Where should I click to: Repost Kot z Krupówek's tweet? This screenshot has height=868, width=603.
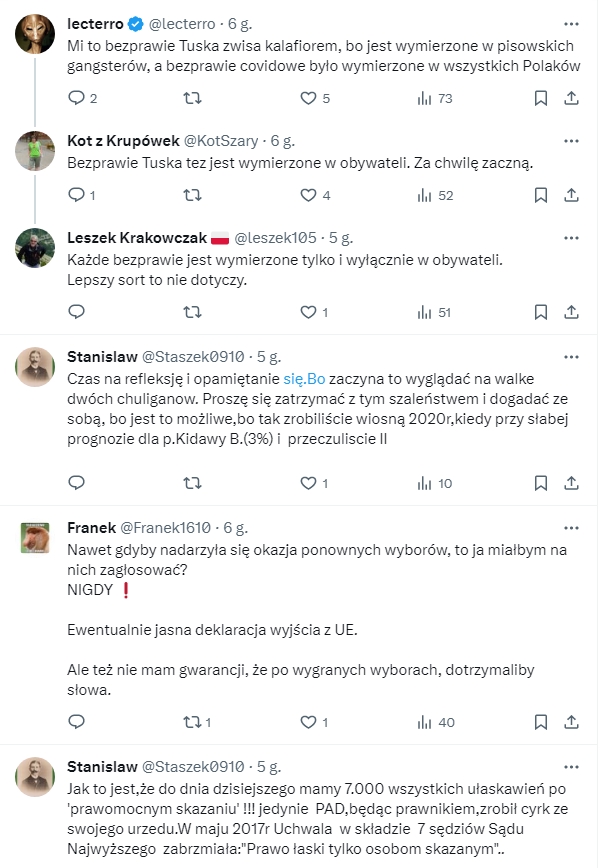pos(192,195)
